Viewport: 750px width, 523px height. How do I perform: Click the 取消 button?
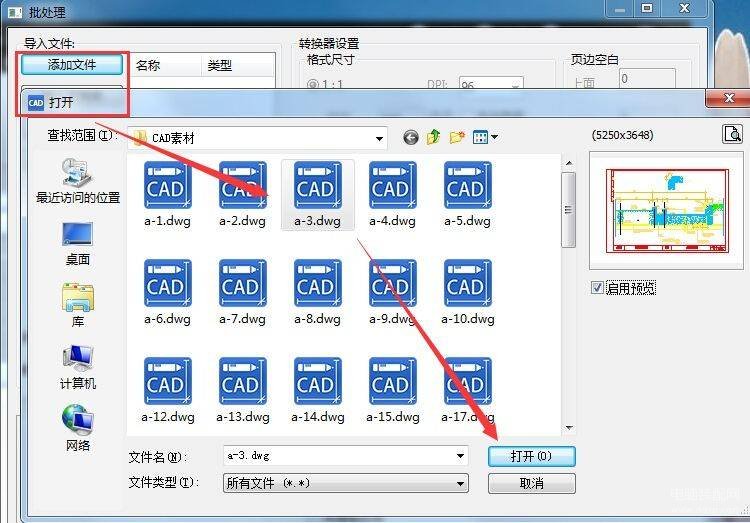pos(531,483)
